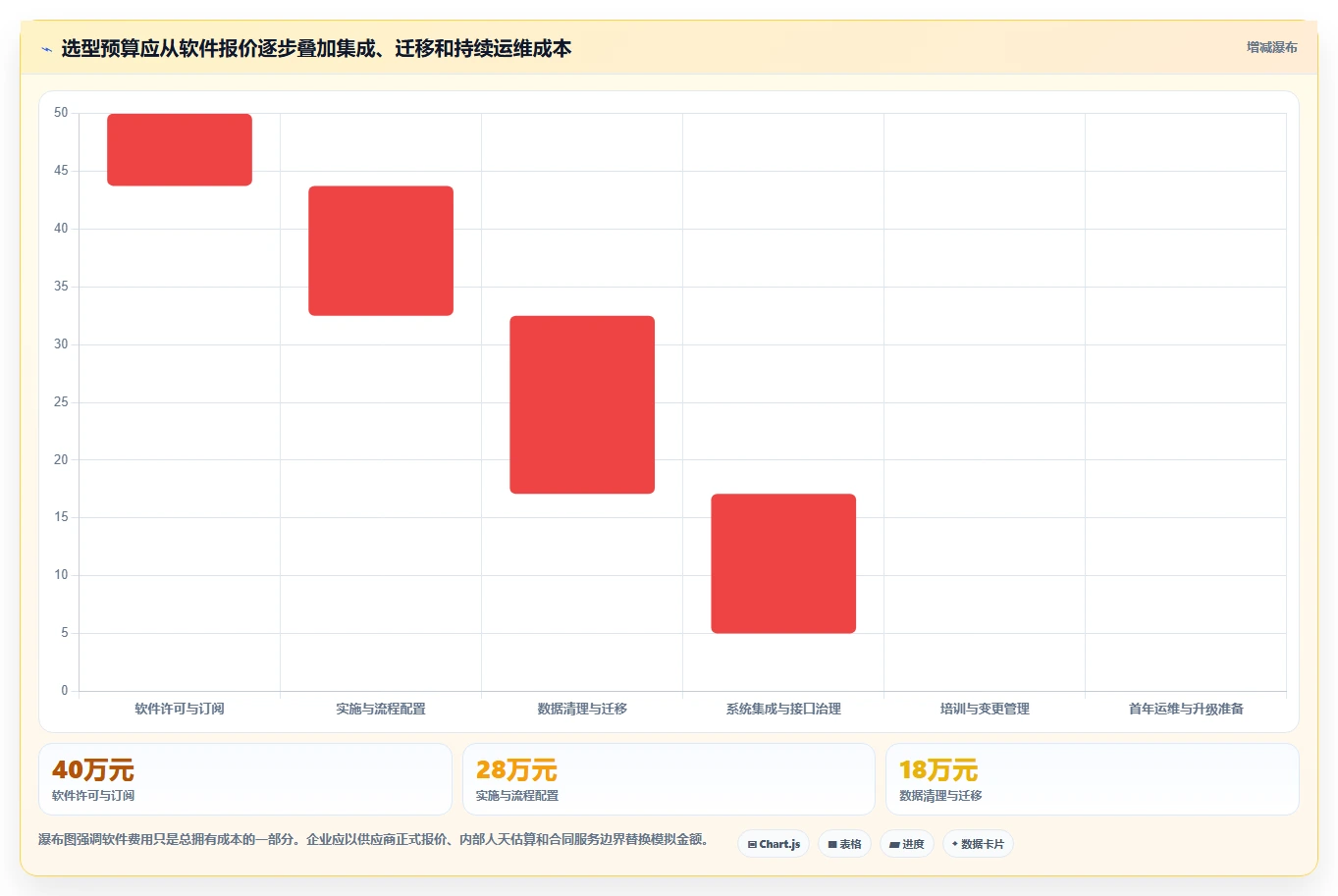The width and height of the screenshot is (1338, 896).
Task: Open the 40万元 软件许可与订阅 card
Action: pos(245,779)
